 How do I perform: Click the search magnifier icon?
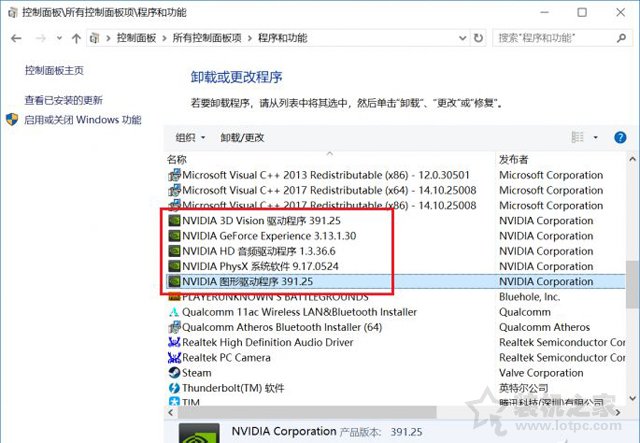pyautogui.click(x=621, y=38)
